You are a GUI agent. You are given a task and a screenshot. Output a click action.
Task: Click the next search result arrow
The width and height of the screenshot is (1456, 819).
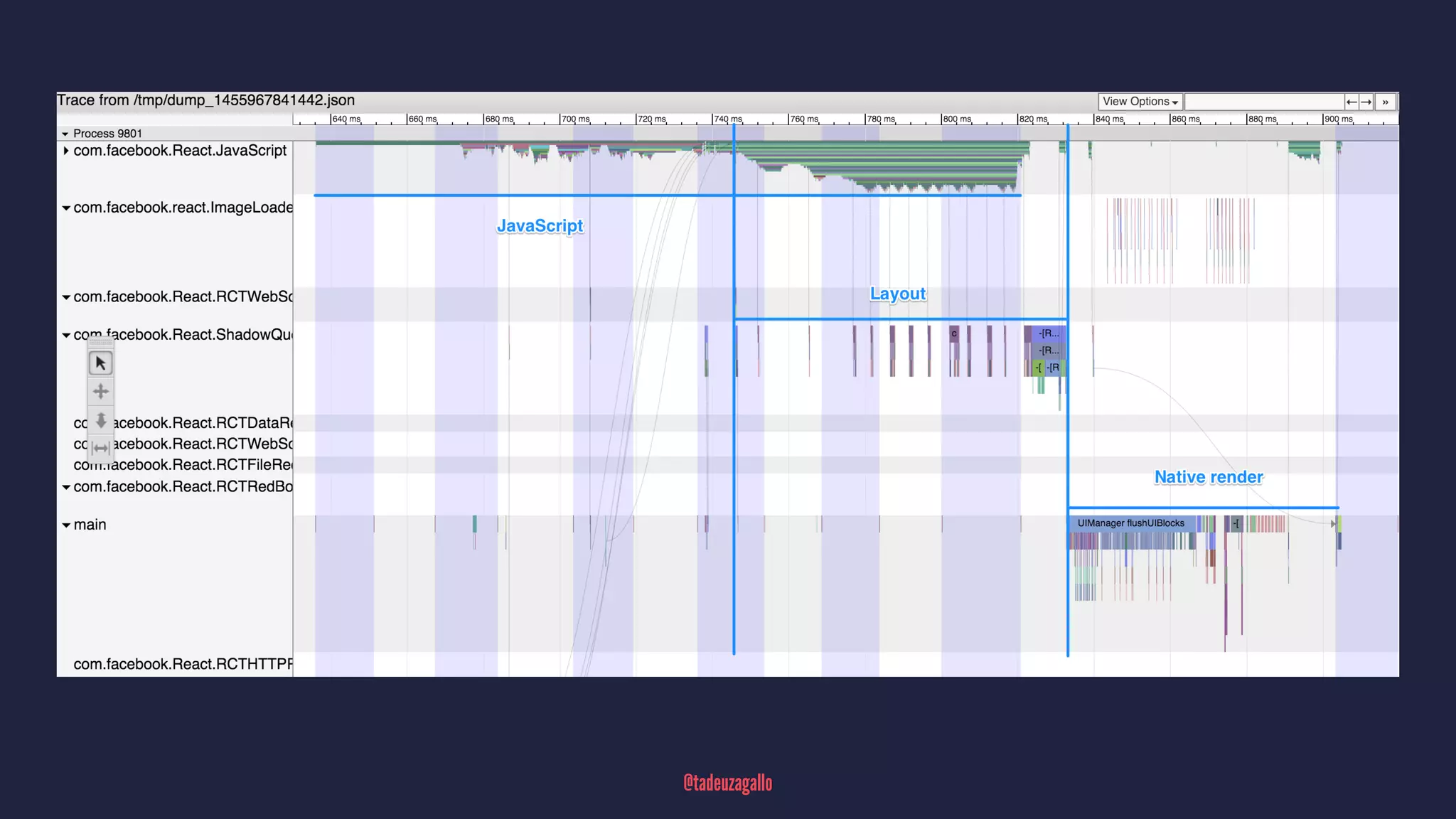pyautogui.click(x=1366, y=102)
